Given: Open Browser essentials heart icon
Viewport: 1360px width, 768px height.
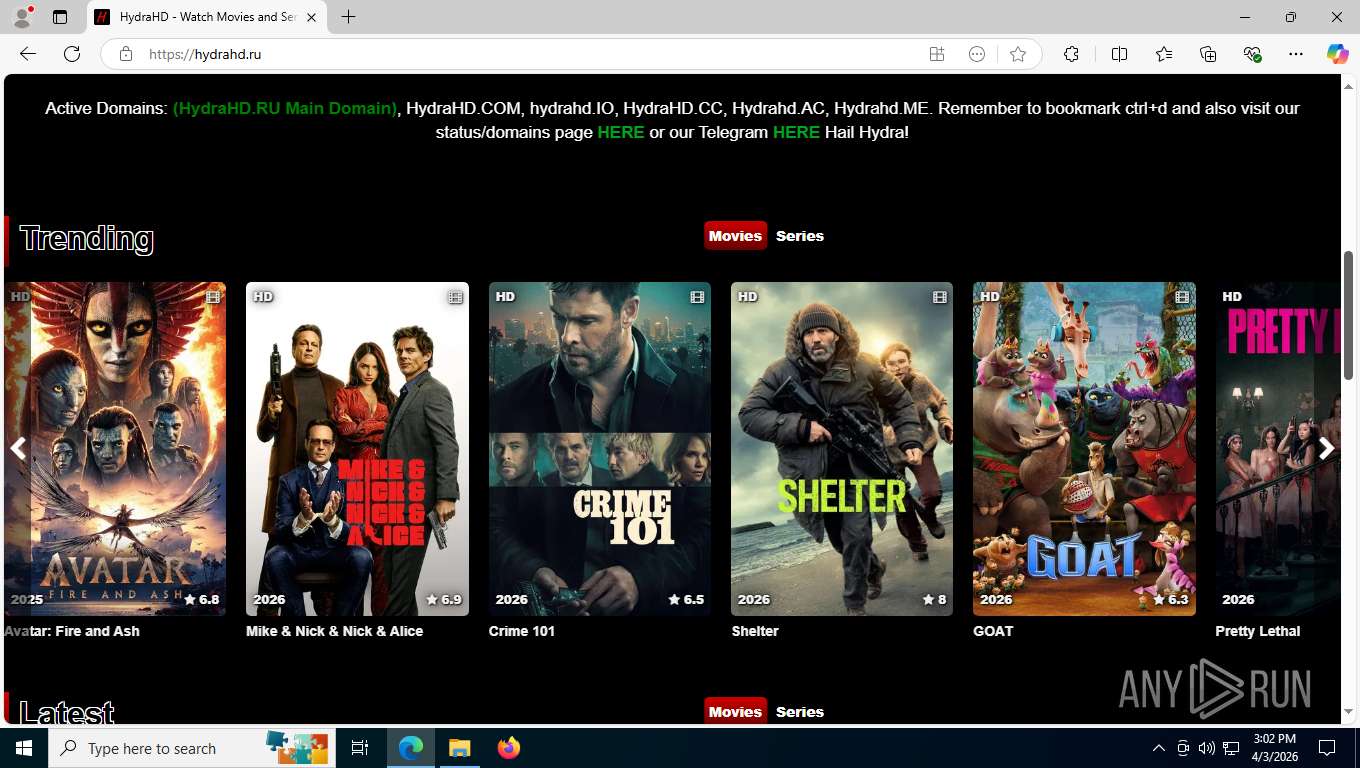Looking at the screenshot, I should pos(1252,54).
